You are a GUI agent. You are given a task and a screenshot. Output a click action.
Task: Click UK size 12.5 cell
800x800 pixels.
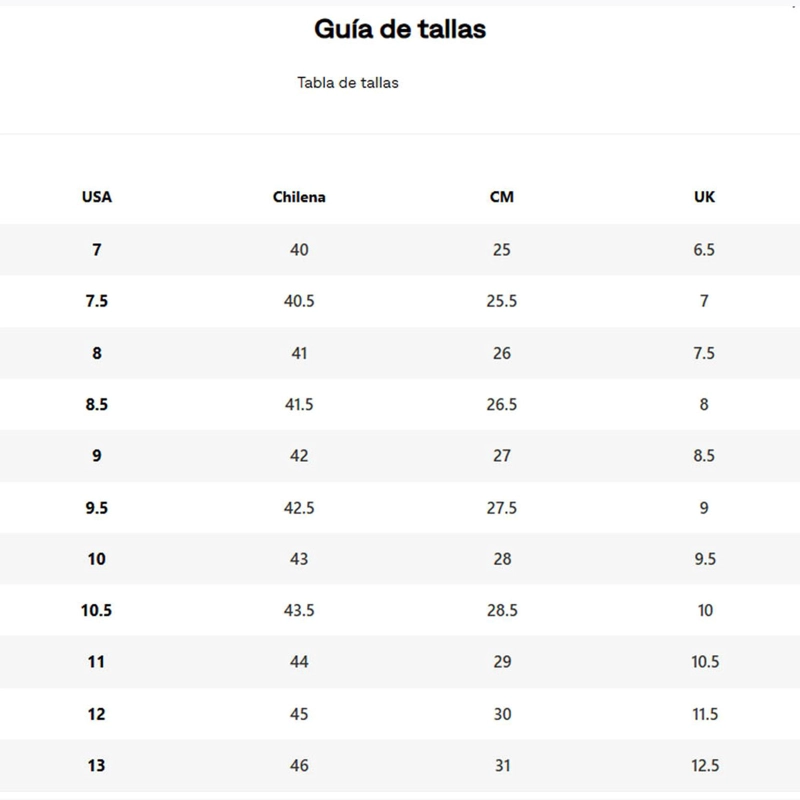pyautogui.click(x=705, y=765)
